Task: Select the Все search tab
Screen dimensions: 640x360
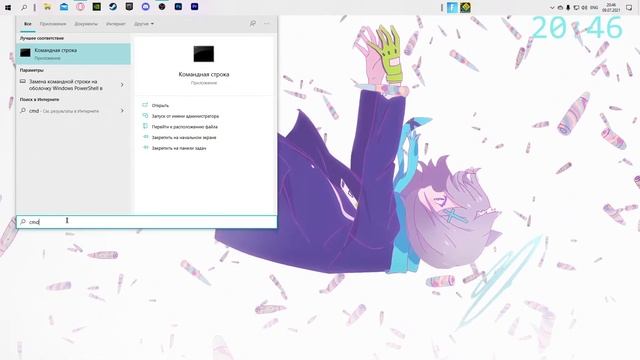Action: [x=28, y=24]
